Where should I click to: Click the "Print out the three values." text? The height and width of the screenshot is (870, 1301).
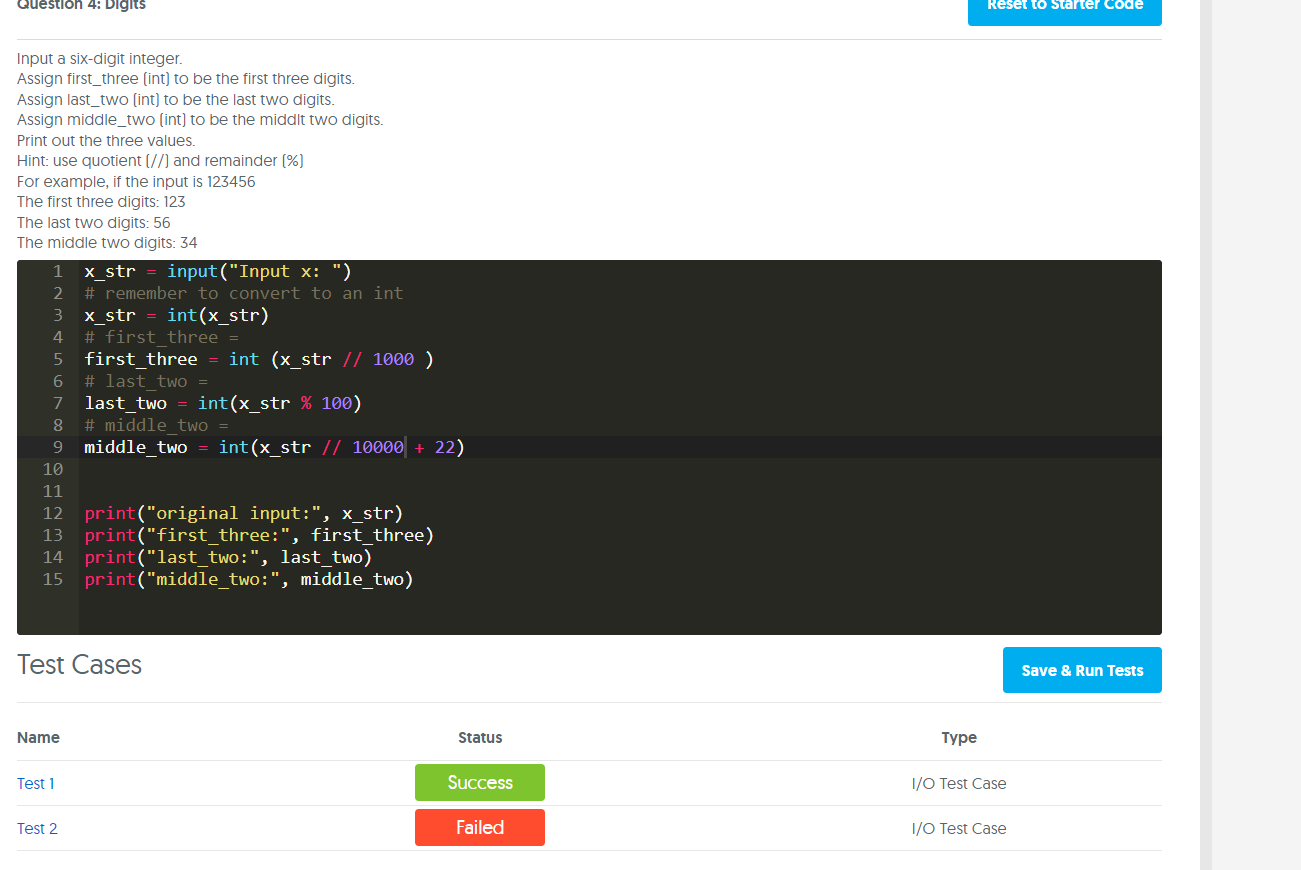[x=106, y=141]
